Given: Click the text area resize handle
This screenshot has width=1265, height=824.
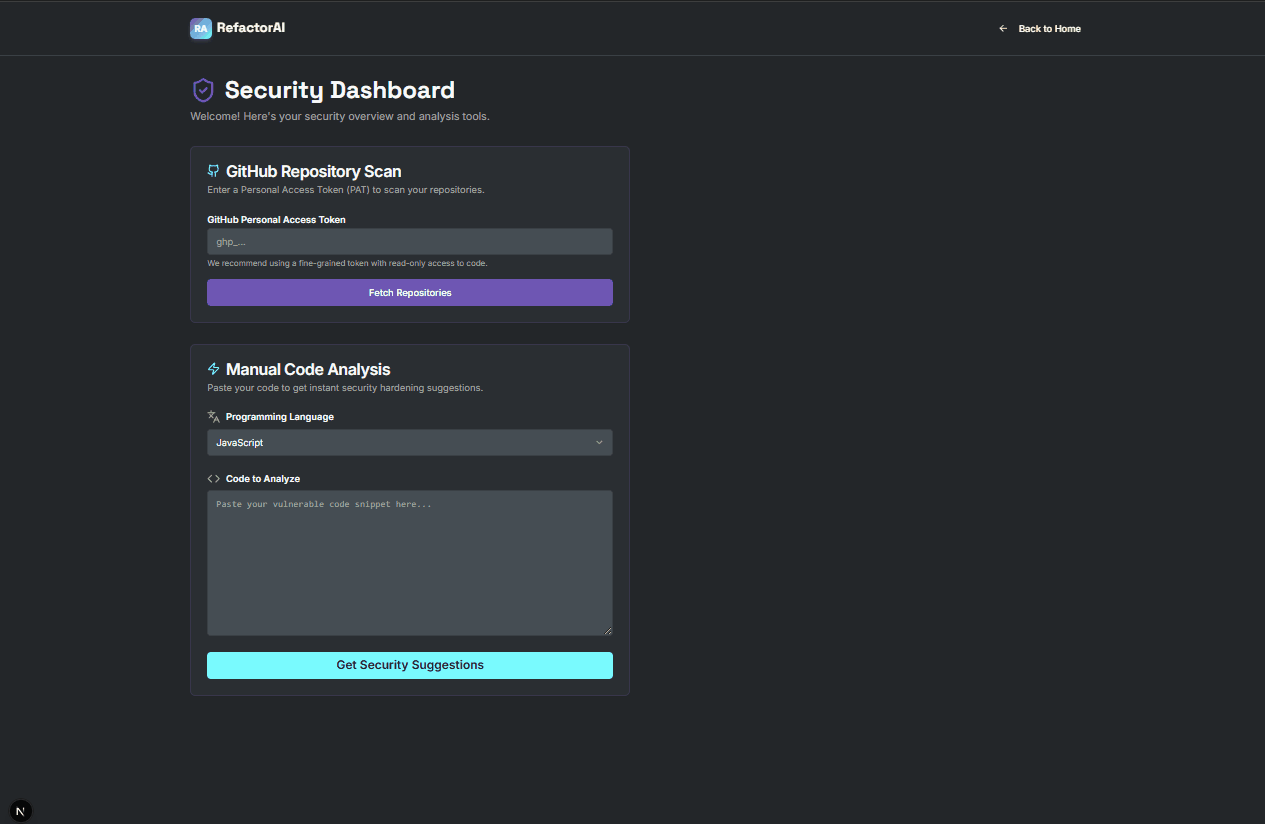Looking at the screenshot, I should (607, 630).
